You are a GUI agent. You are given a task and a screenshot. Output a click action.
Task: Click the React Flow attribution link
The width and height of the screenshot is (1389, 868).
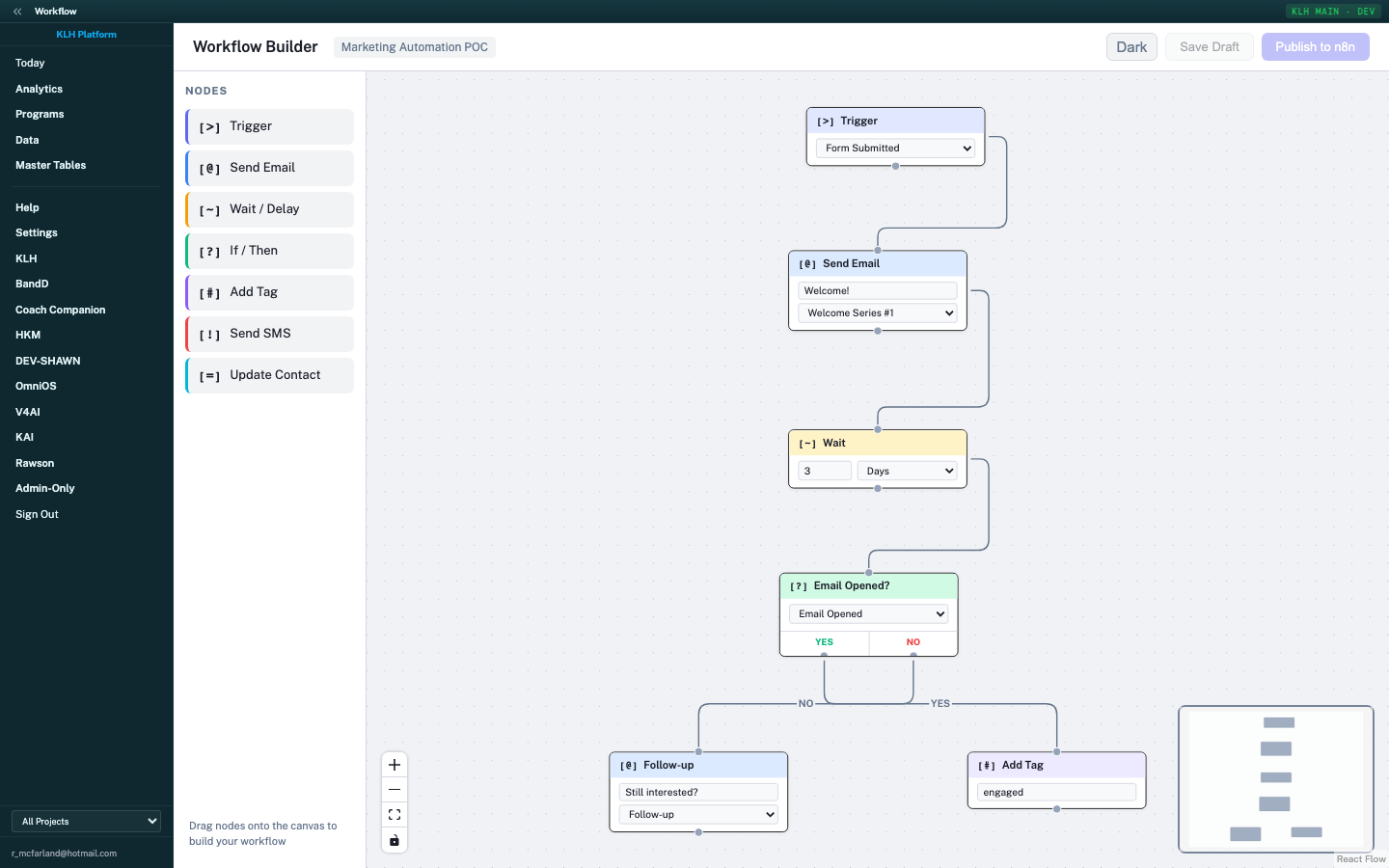[x=1361, y=859]
